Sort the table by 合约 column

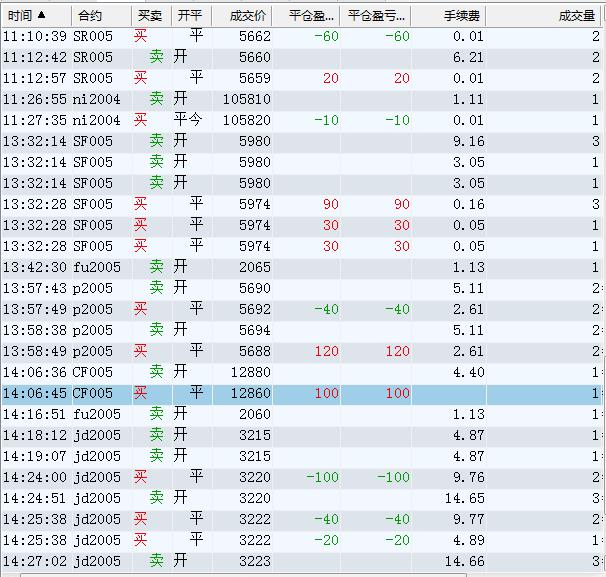(x=90, y=16)
